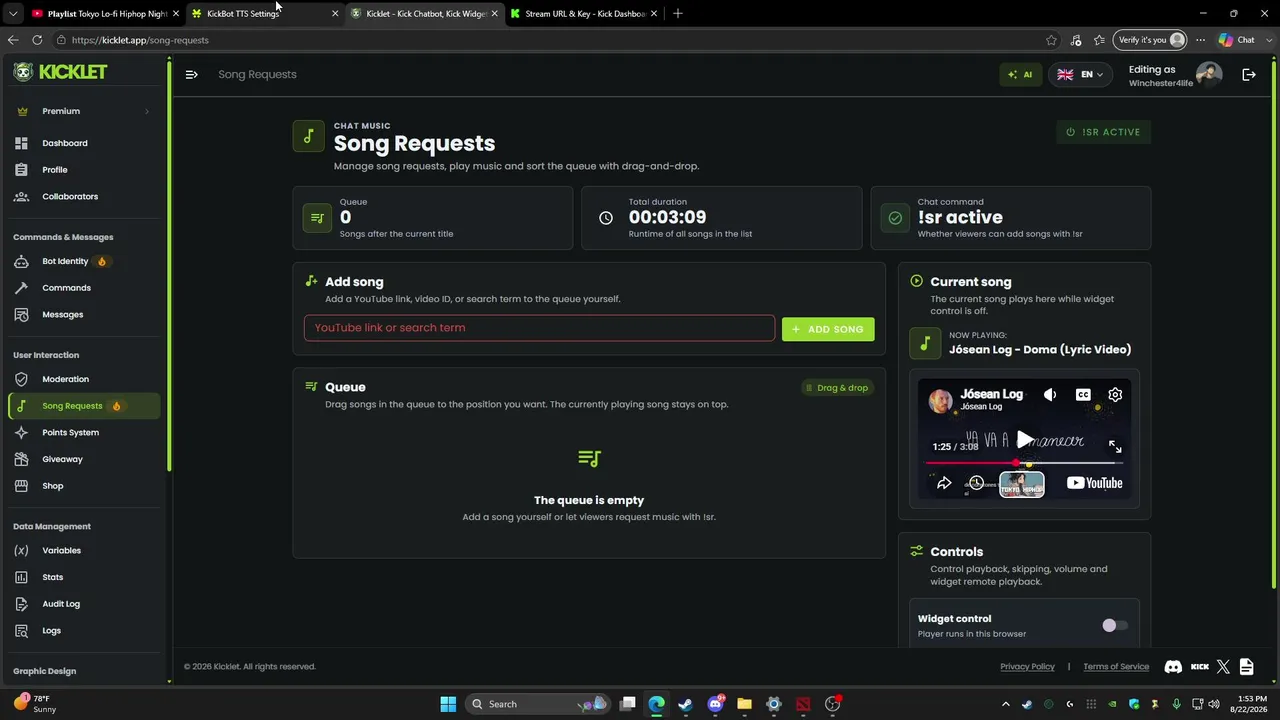Show hidden system tray icons
Screen dimensions: 1280x720
pyautogui.click(x=1006, y=704)
